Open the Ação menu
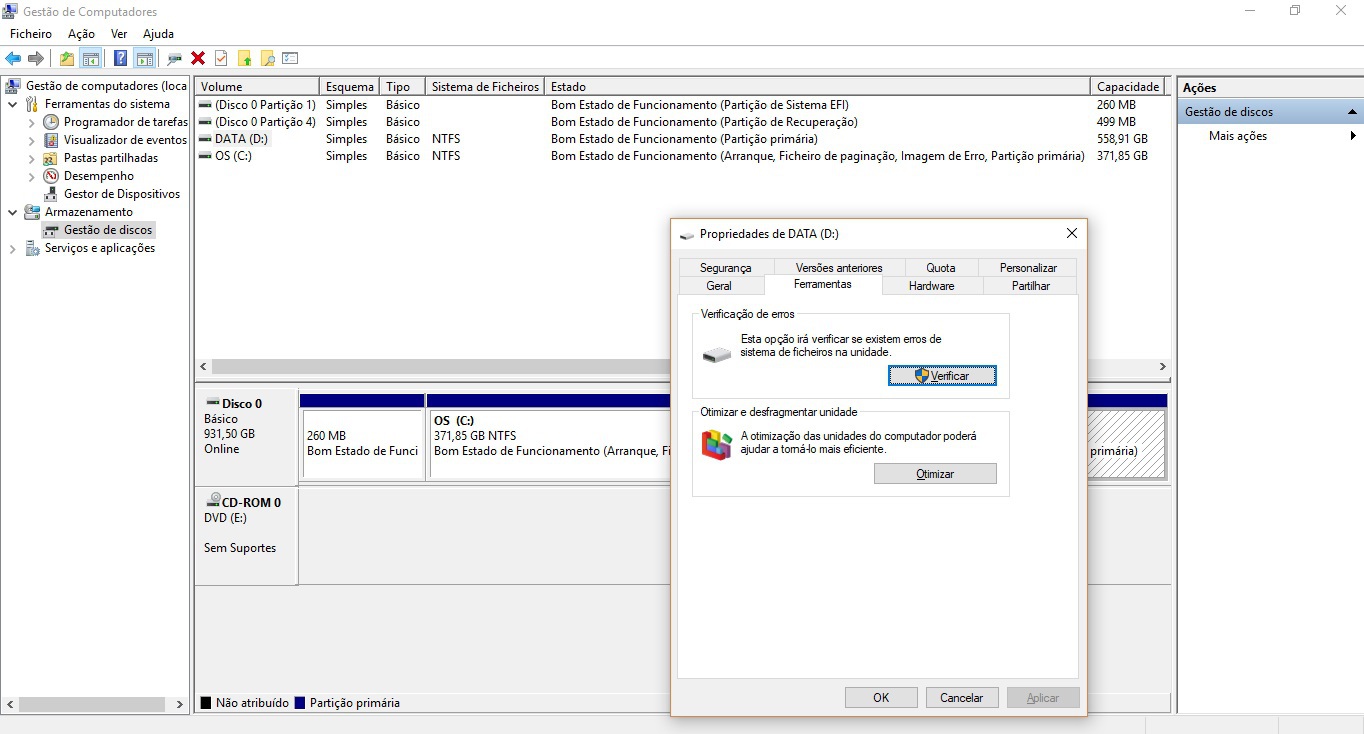 [81, 34]
